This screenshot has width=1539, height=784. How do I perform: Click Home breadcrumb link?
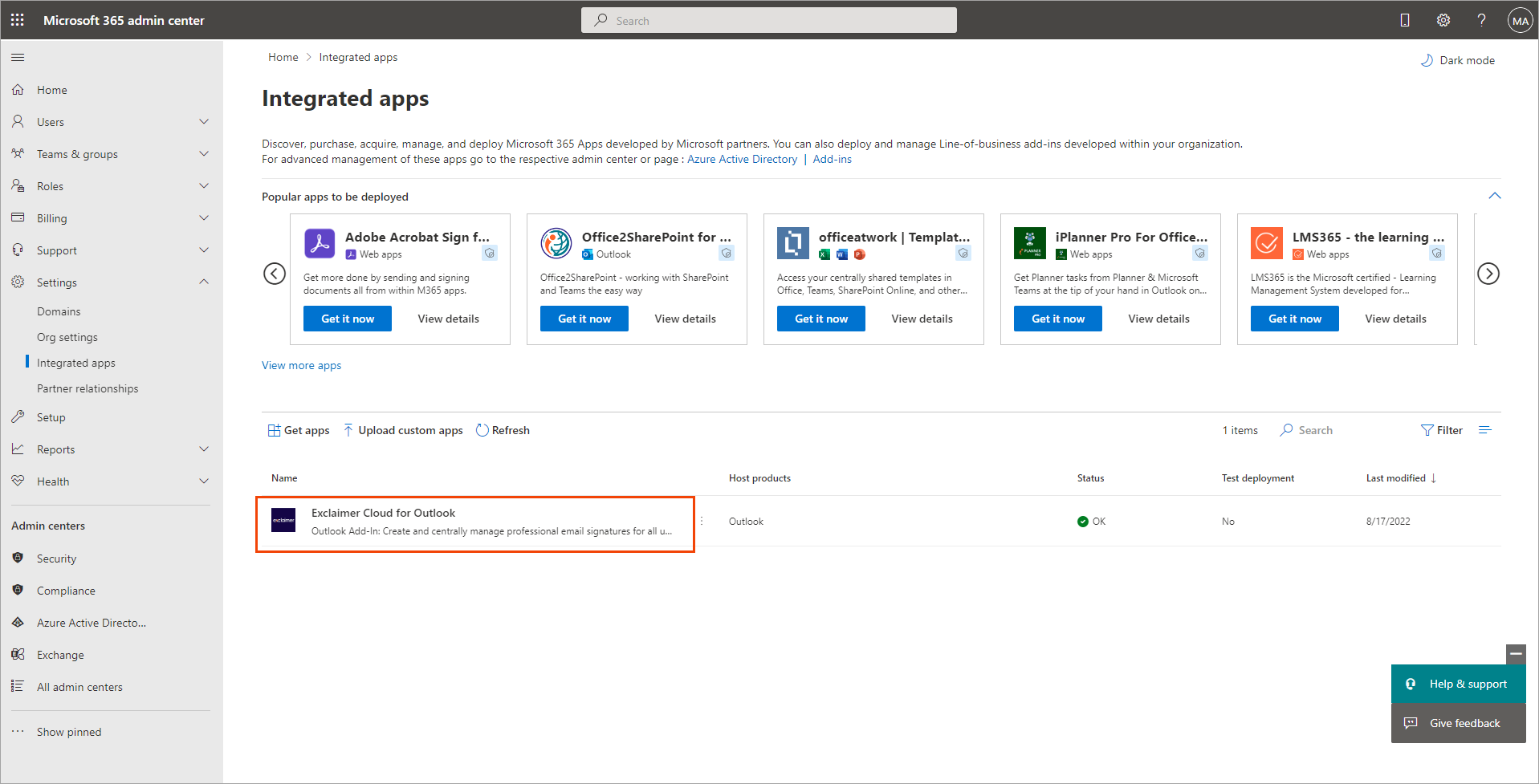pos(283,57)
